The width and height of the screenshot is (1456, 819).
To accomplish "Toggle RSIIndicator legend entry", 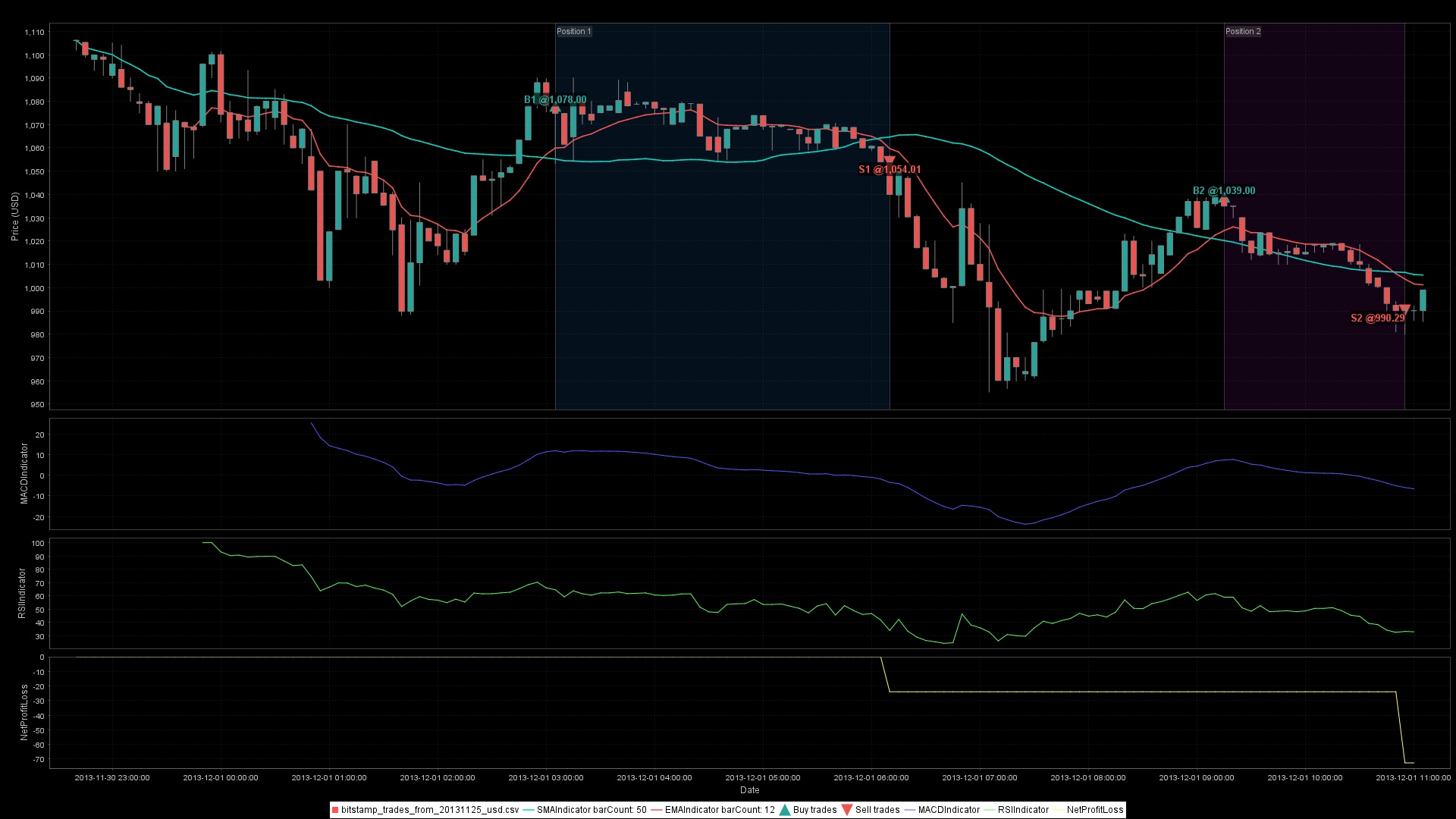I will pos(1022,810).
